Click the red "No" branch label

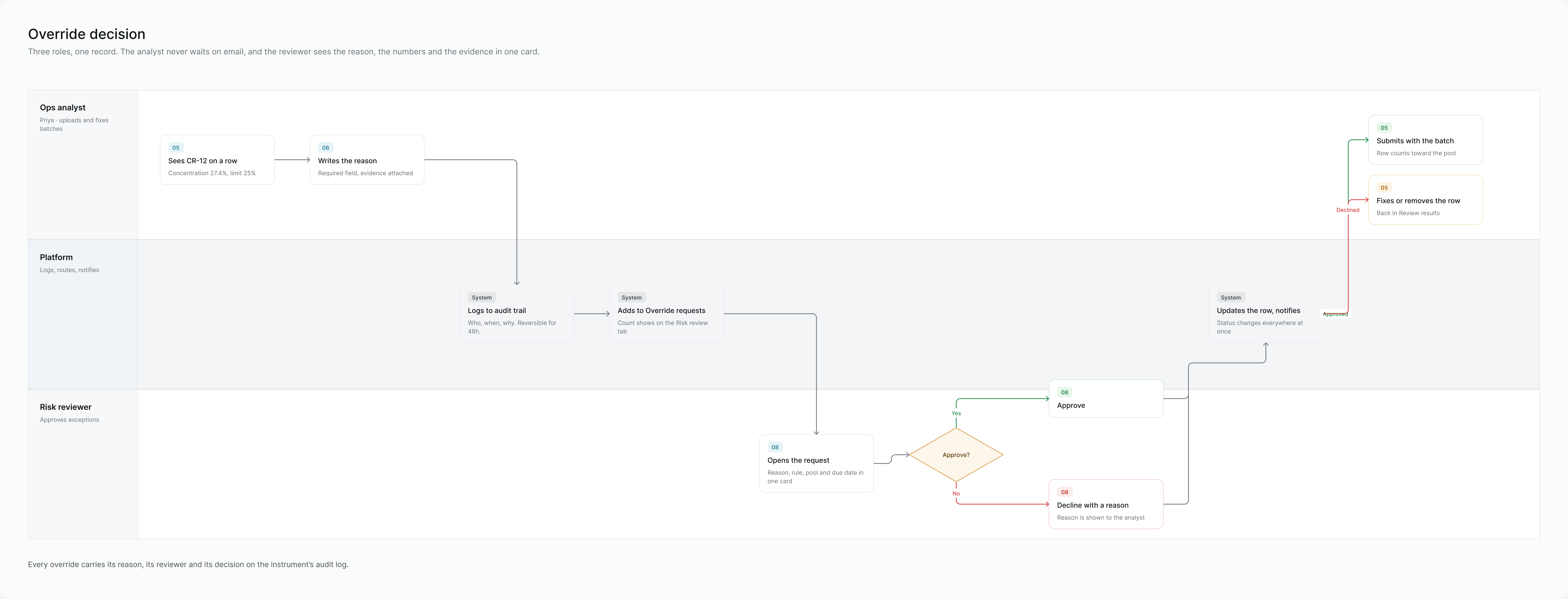click(956, 494)
